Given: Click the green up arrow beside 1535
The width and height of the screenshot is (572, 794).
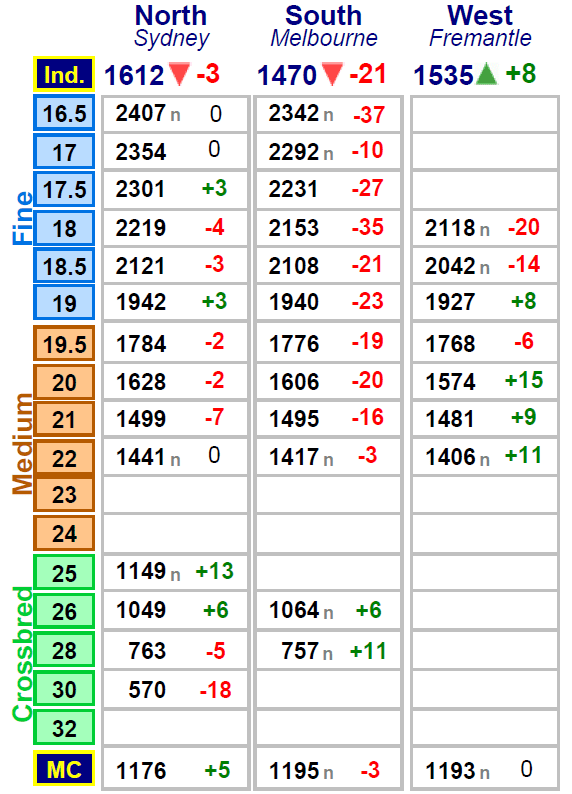Looking at the screenshot, I should (486, 74).
